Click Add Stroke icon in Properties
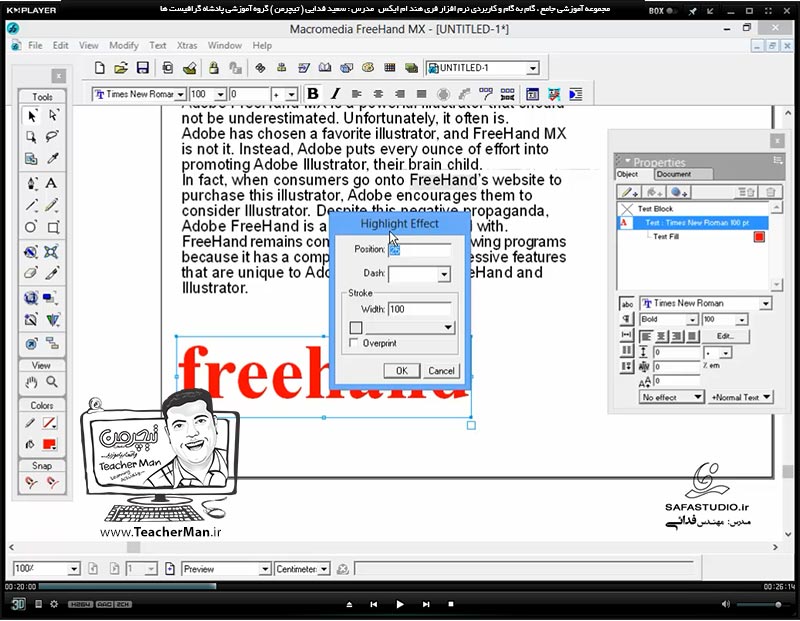The width and height of the screenshot is (800, 621). (628, 192)
